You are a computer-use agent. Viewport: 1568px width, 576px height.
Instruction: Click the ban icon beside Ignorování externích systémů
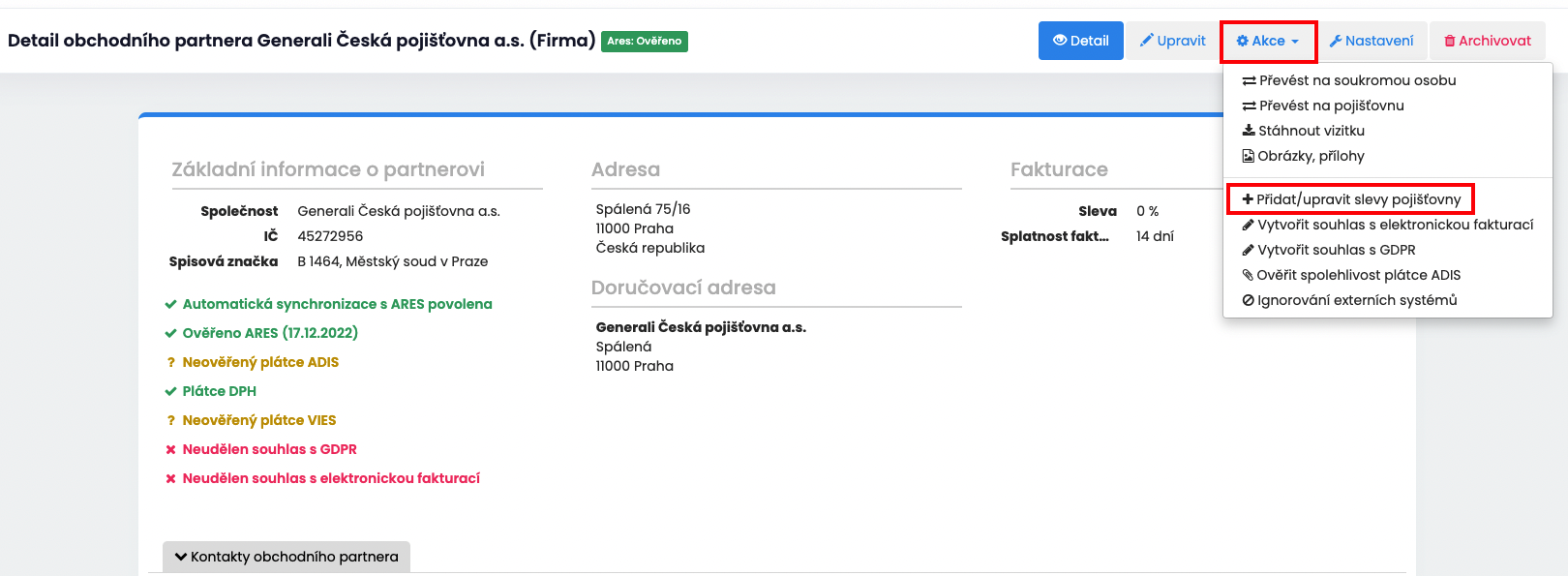1249,300
